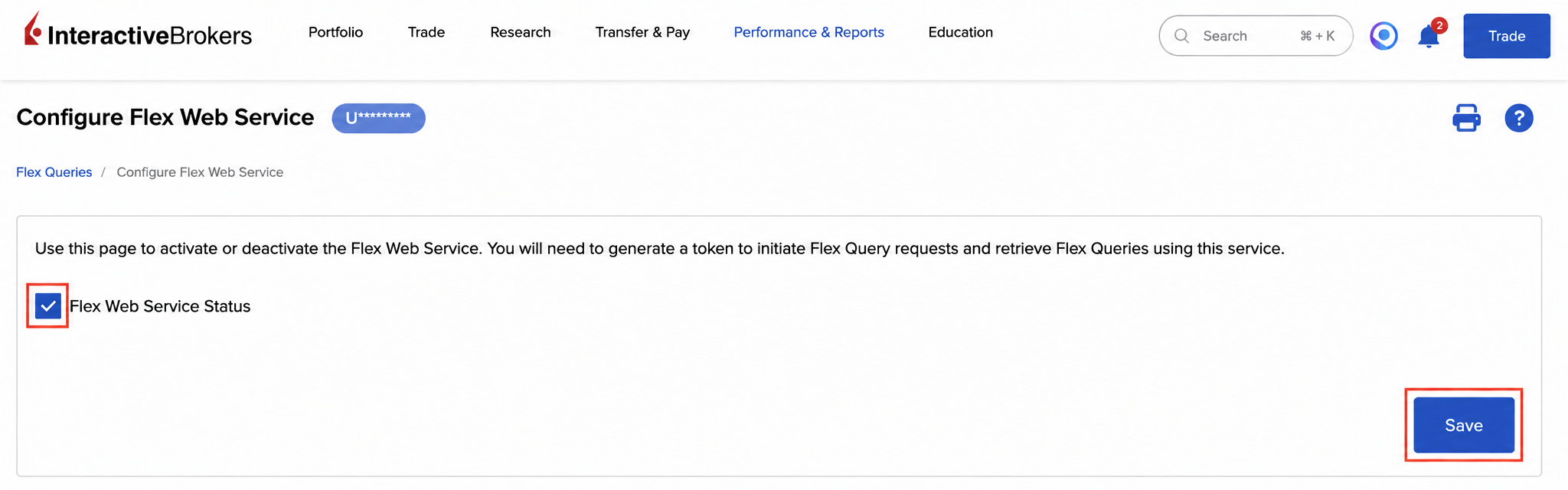The width and height of the screenshot is (1568, 490).
Task: Open the Education menu
Action: tap(960, 32)
